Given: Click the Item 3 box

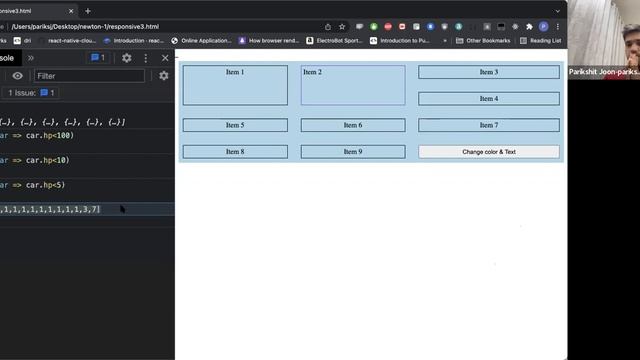Looking at the screenshot, I should click(489, 72).
